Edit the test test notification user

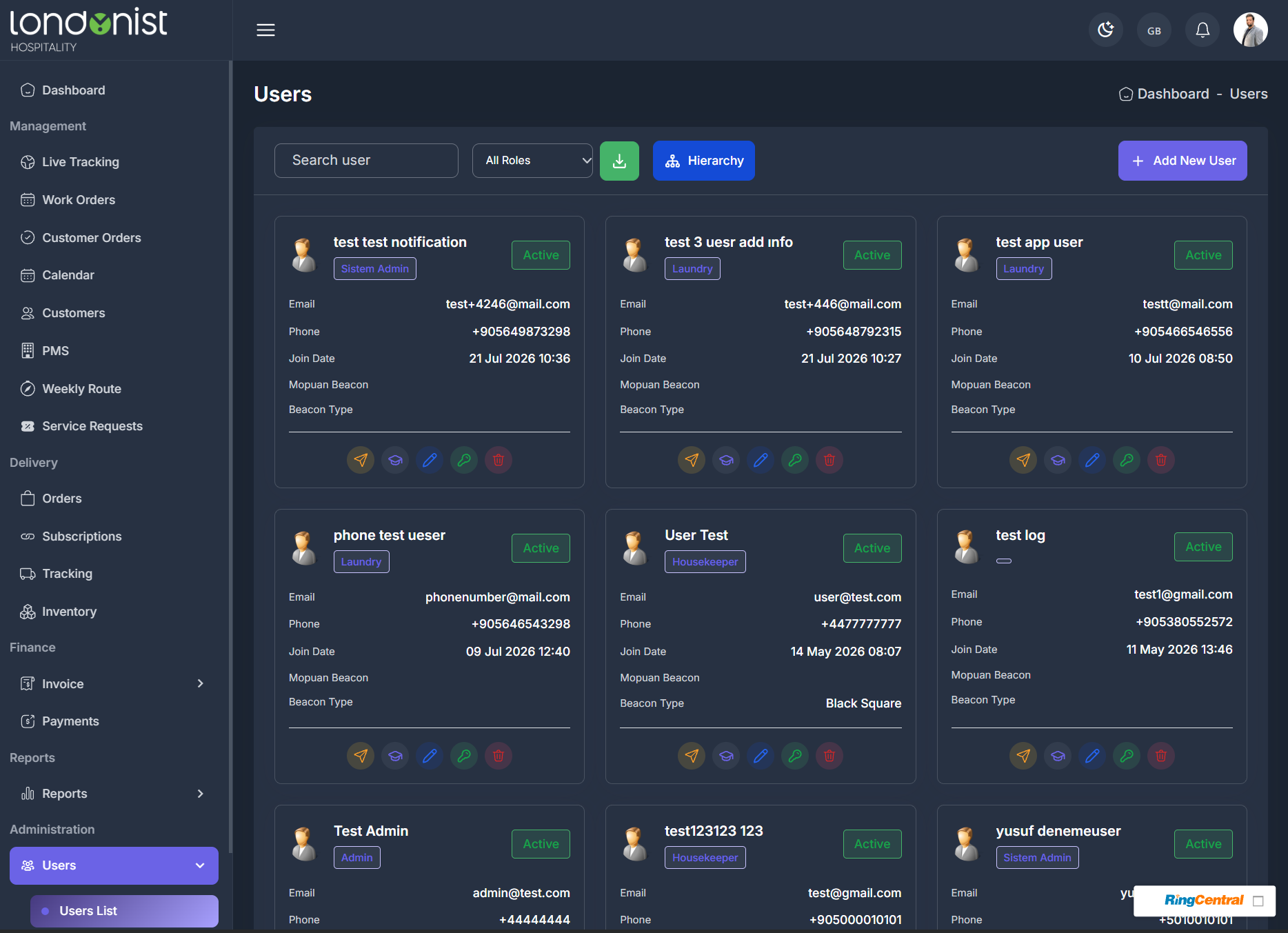pos(430,460)
